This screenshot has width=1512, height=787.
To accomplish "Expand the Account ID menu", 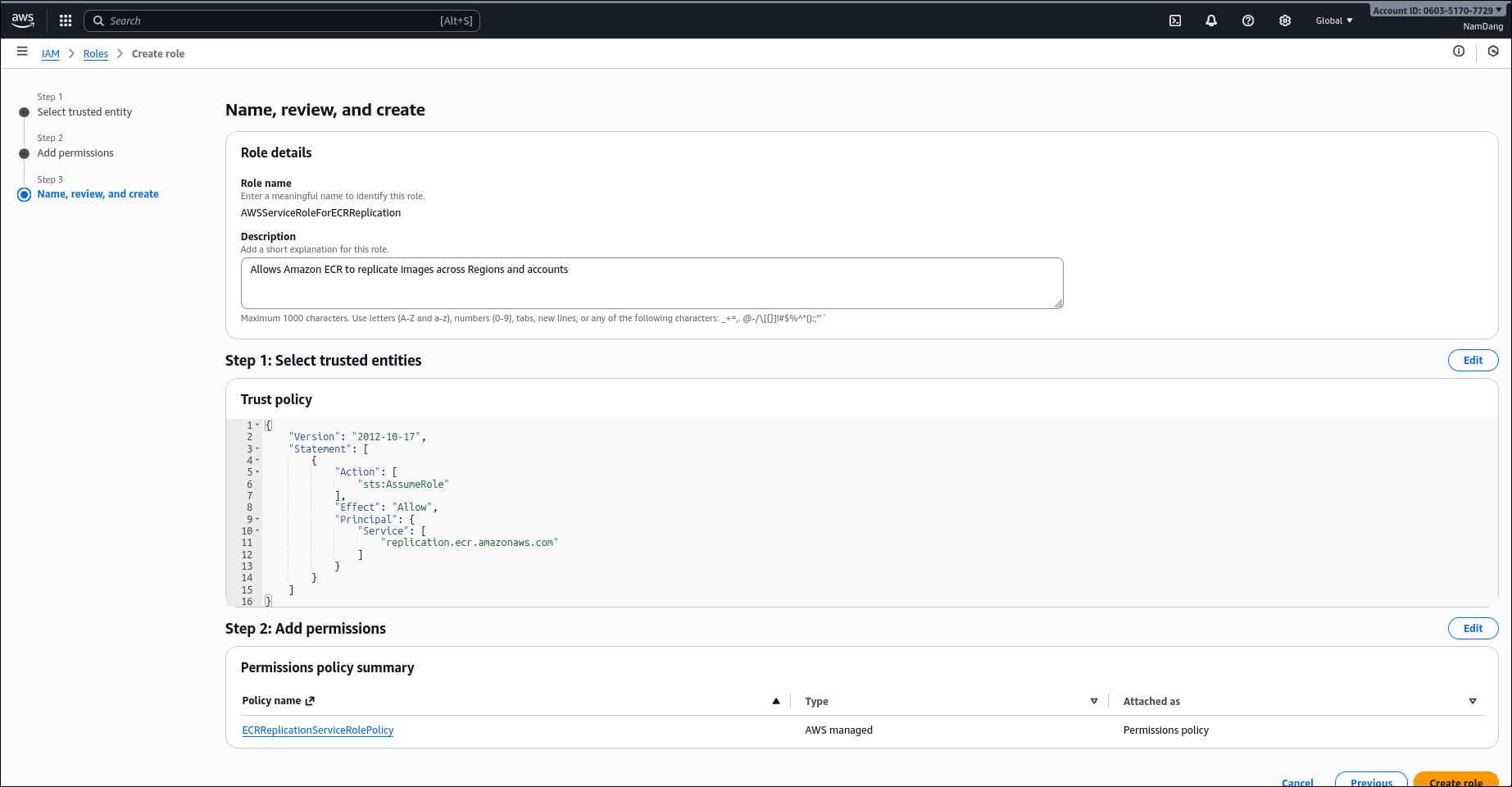I will [x=1437, y=11].
